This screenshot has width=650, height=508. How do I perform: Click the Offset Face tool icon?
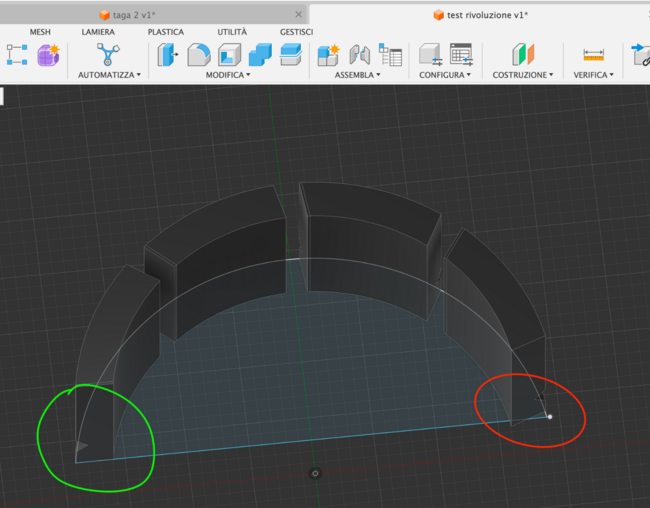tap(291, 54)
